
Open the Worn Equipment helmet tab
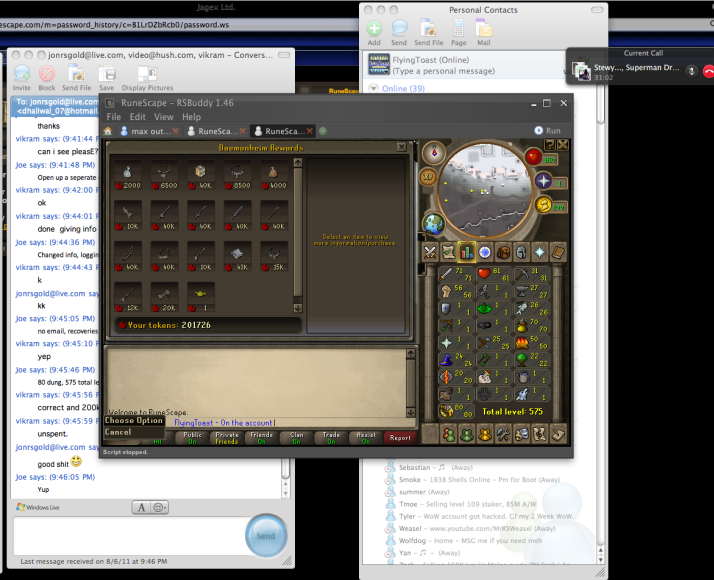click(x=521, y=252)
